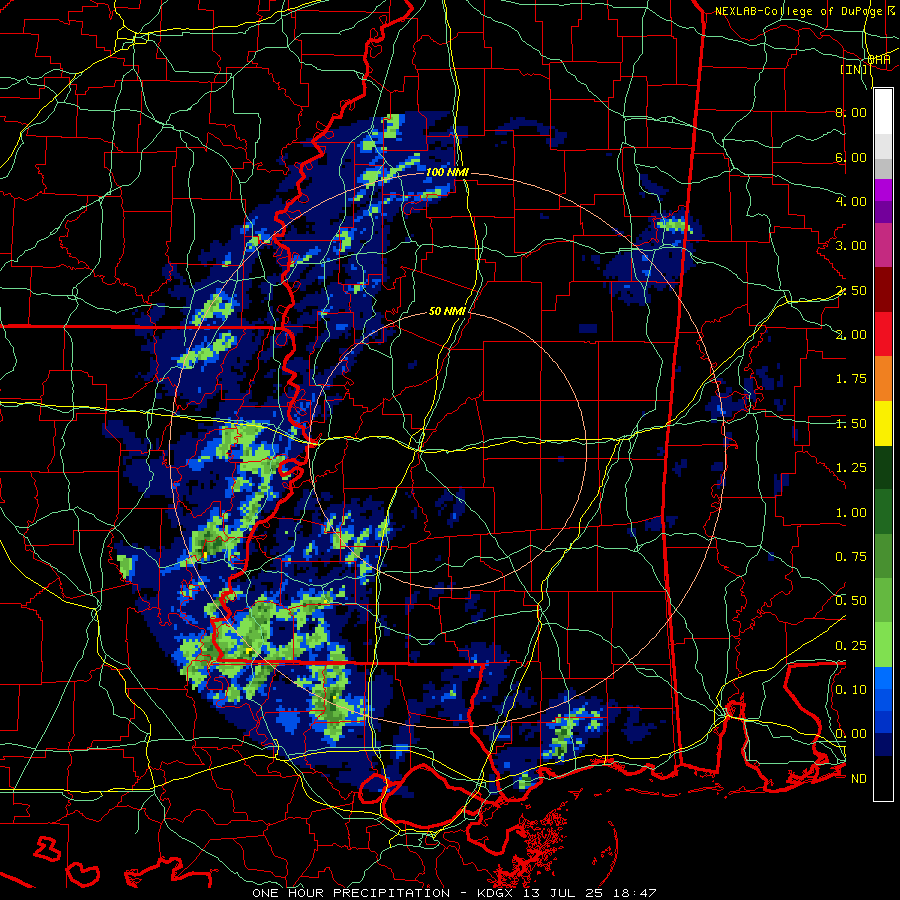Click the 1.25 legend label
The width and height of the screenshot is (900, 900).
coord(851,468)
